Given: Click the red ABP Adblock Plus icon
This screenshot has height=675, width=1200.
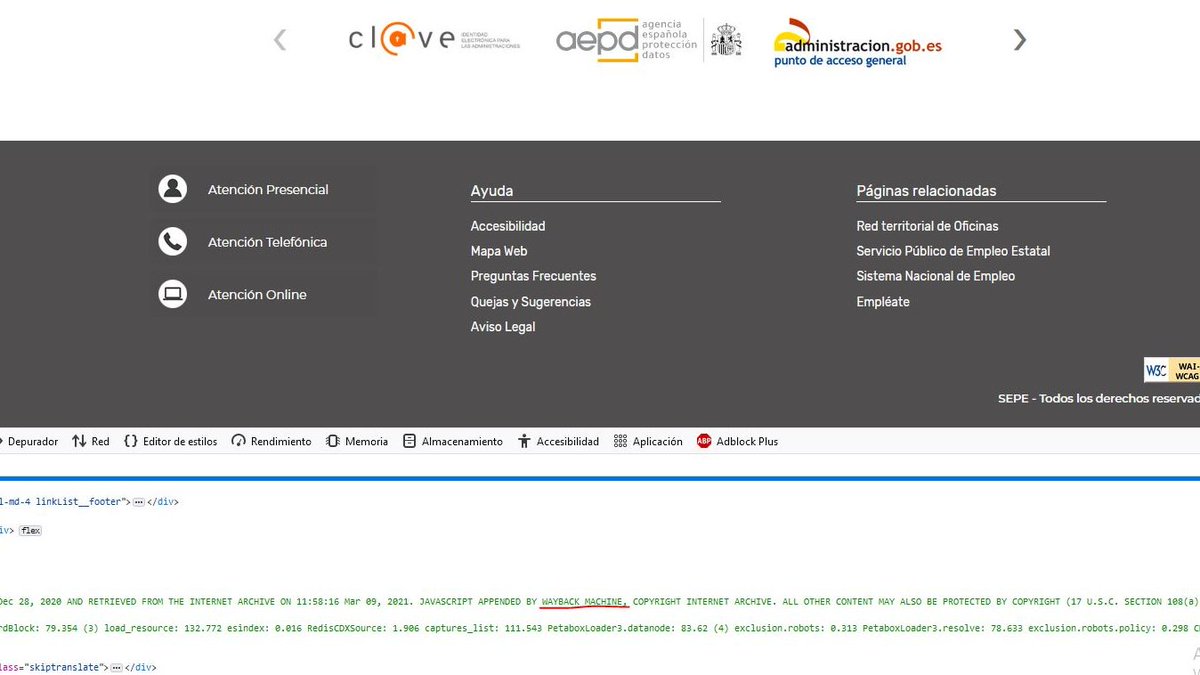Looking at the screenshot, I should [704, 441].
